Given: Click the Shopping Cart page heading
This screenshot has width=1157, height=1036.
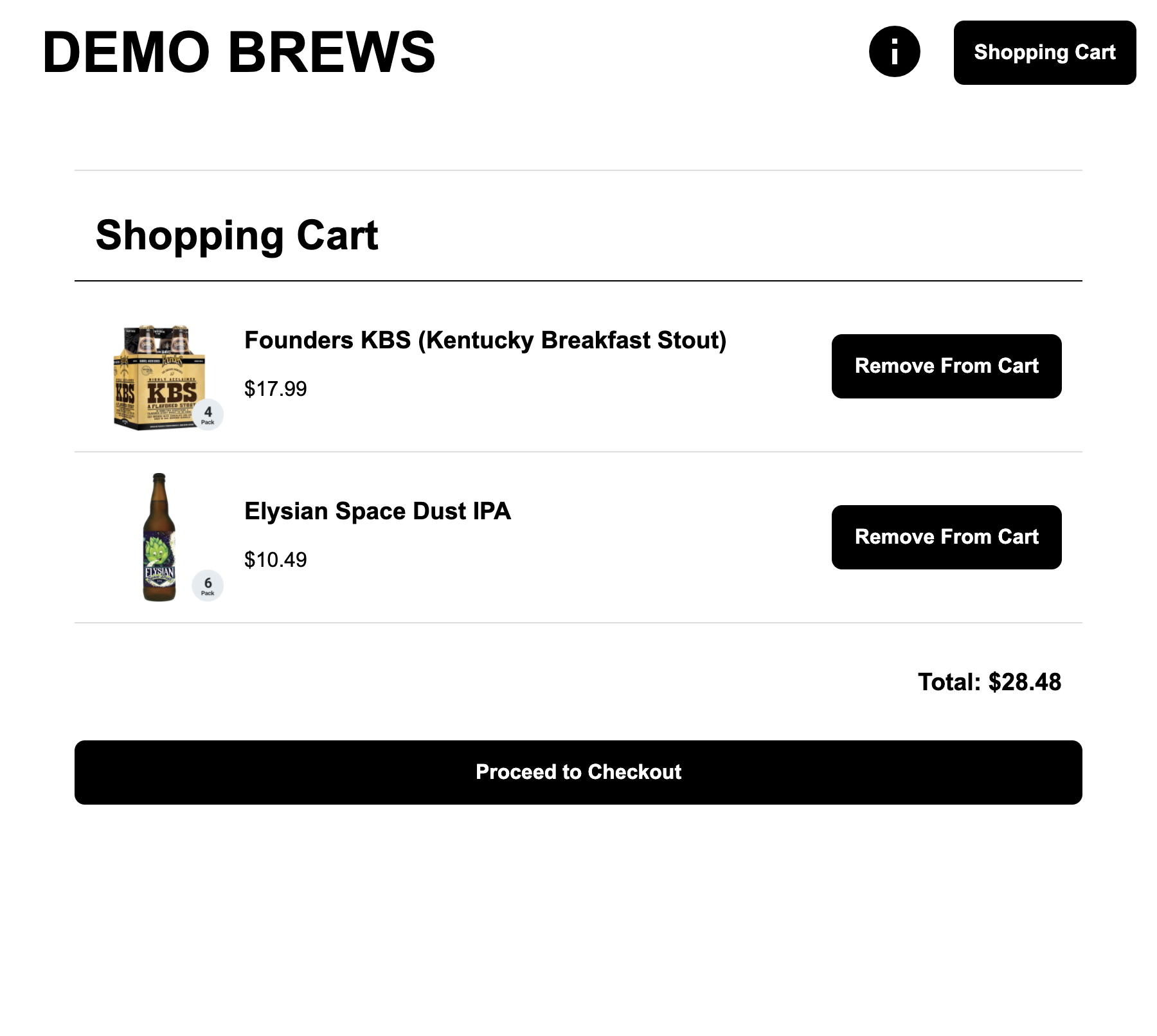Looking at the screenshot, I should click(x=237, y=235).
